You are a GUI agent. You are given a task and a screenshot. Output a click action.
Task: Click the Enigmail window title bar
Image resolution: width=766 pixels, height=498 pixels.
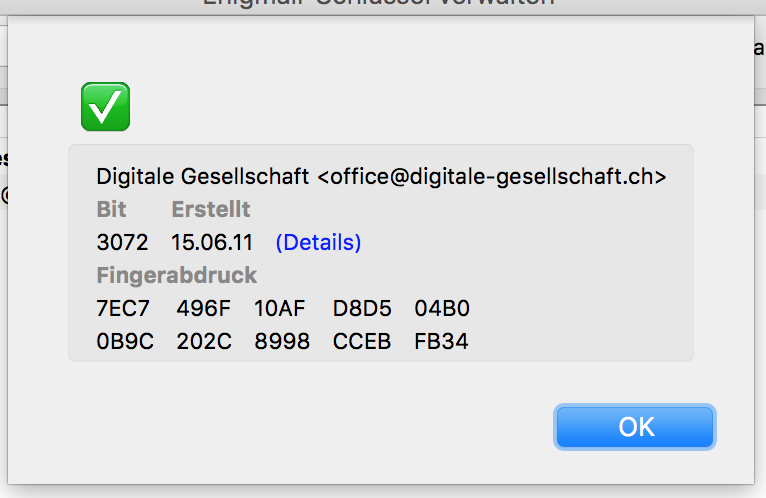coord(379,4)
